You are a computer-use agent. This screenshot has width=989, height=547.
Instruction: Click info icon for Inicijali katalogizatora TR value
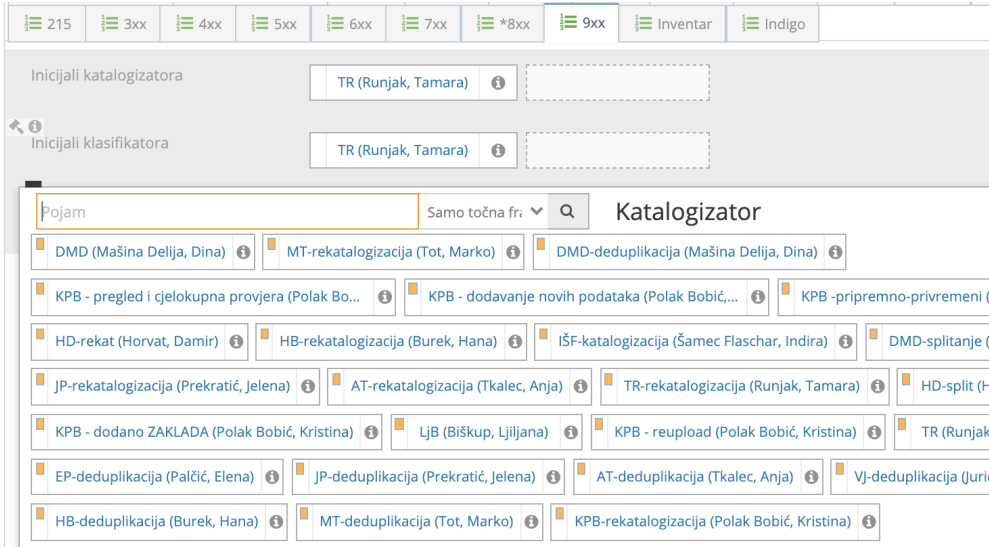click(x=498, y=83)
